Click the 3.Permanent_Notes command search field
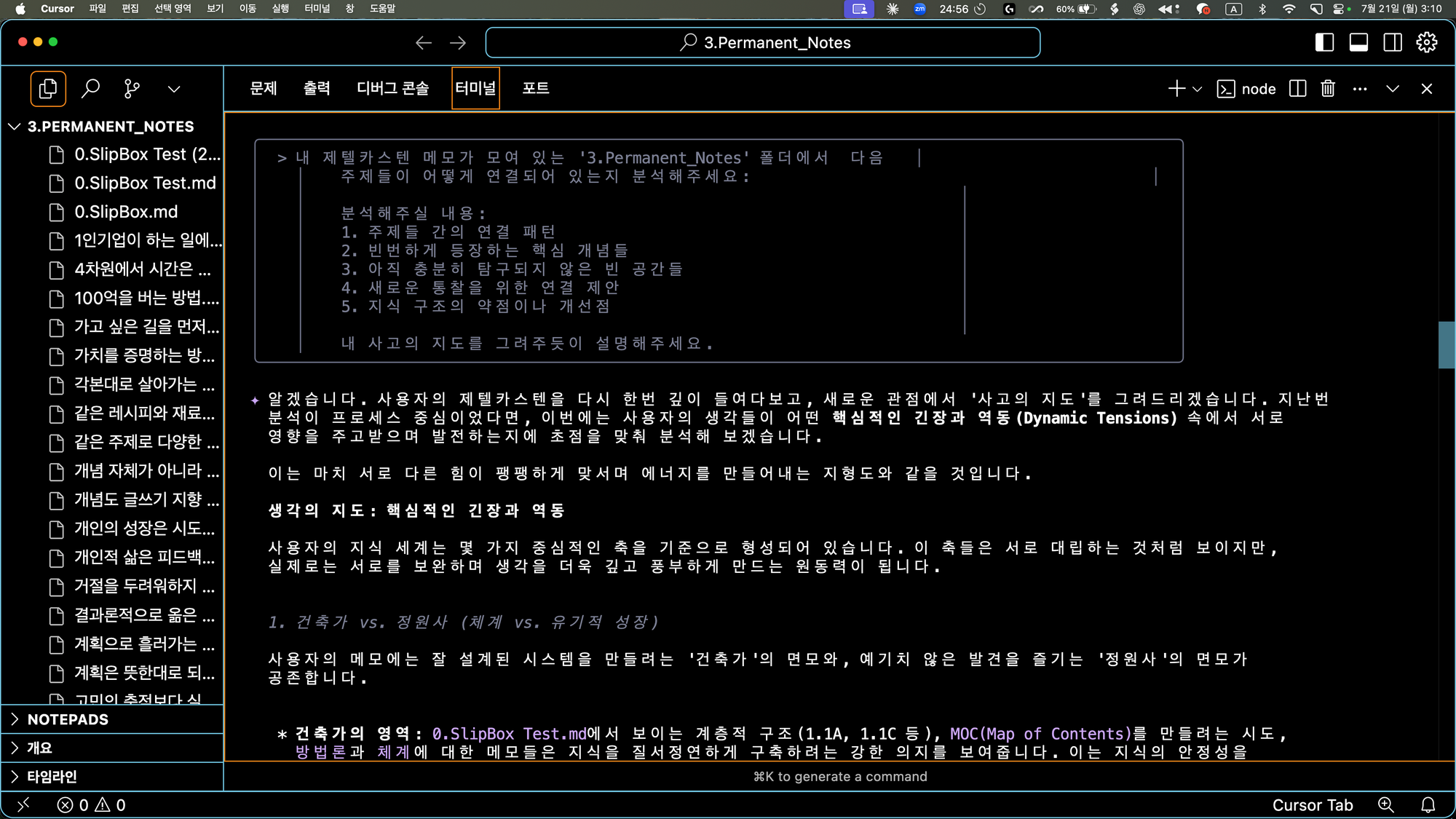 (x=762, y=42)
